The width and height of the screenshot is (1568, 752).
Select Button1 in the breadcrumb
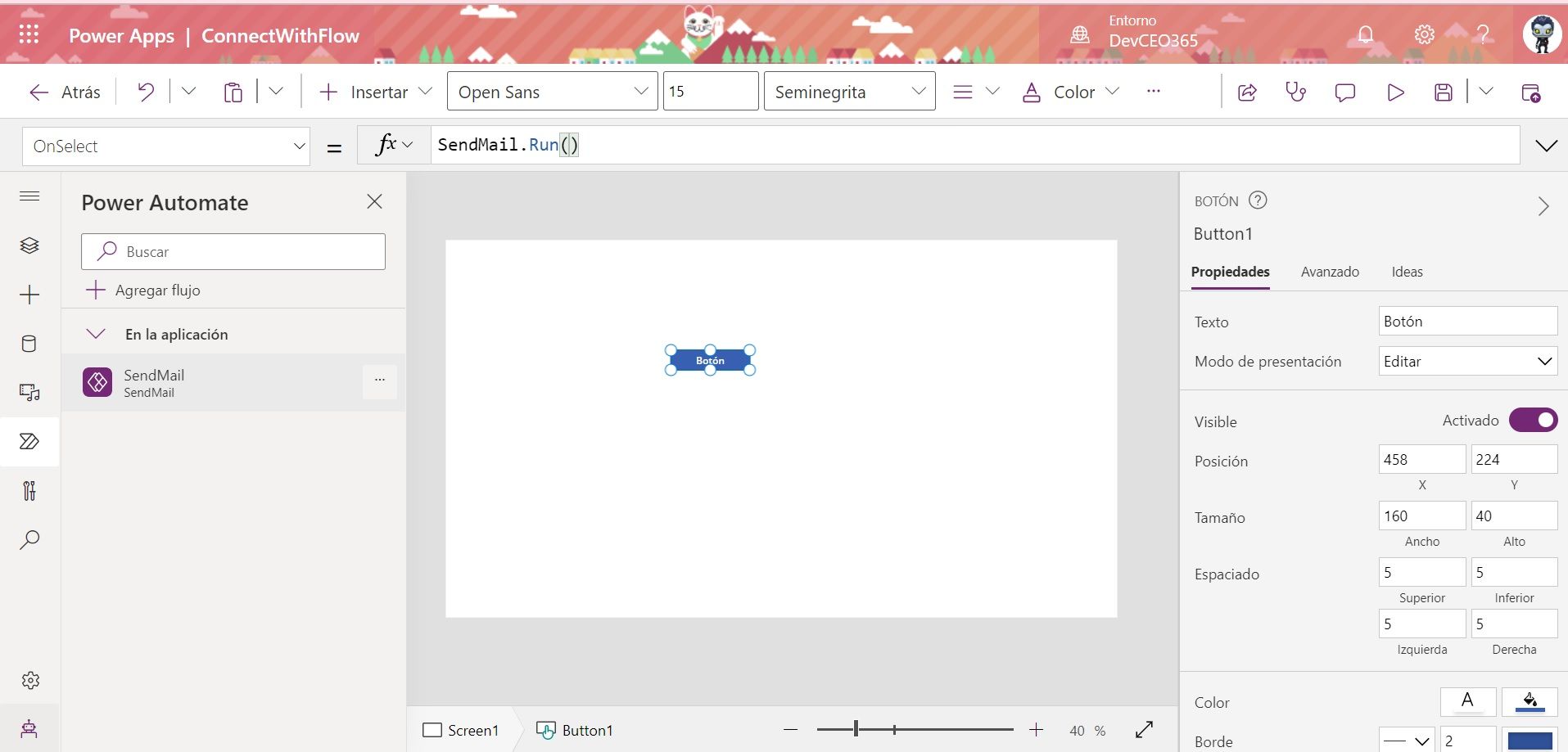[575, 730]
